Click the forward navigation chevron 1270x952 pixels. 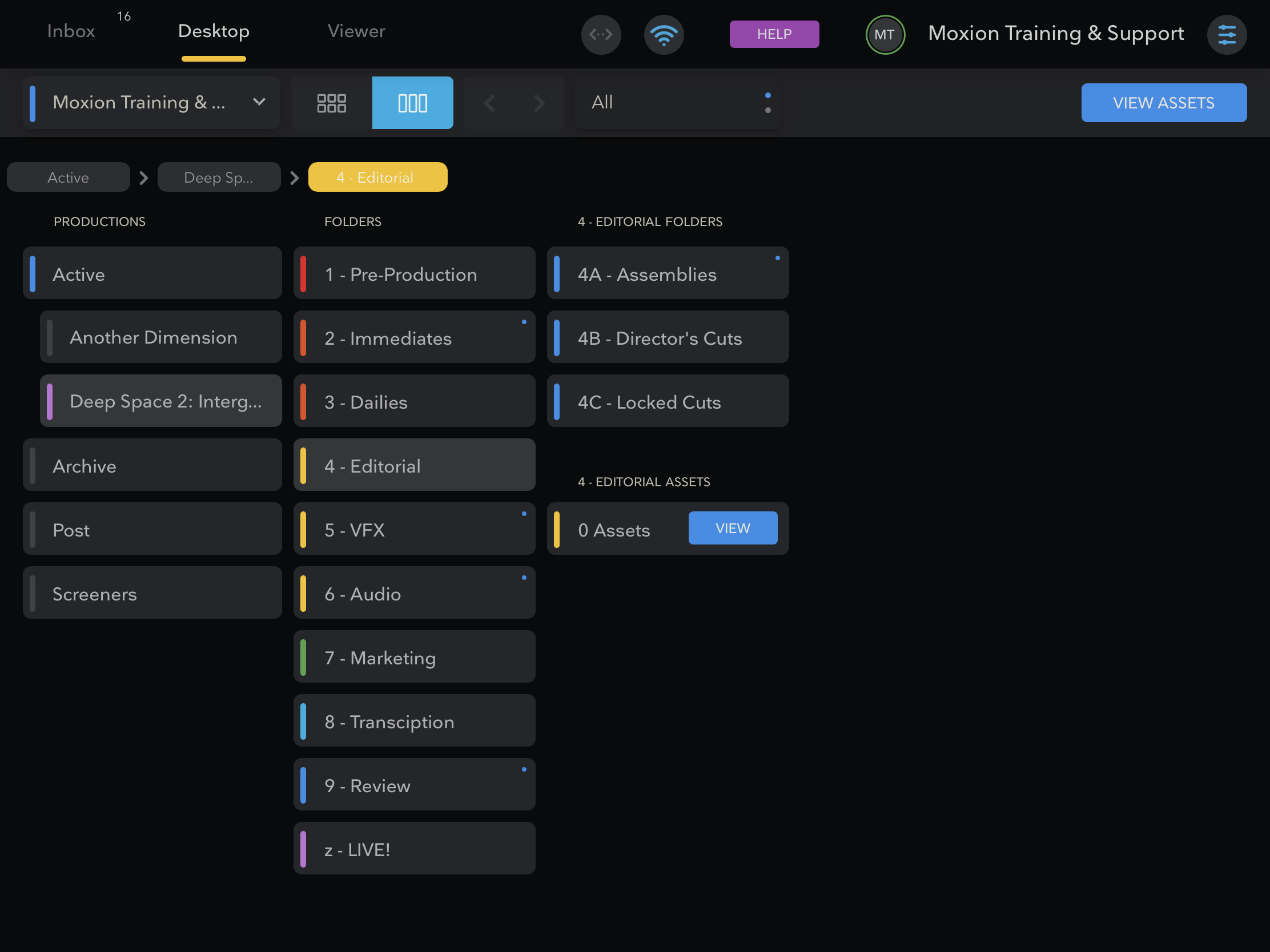(x=538, y=103)
